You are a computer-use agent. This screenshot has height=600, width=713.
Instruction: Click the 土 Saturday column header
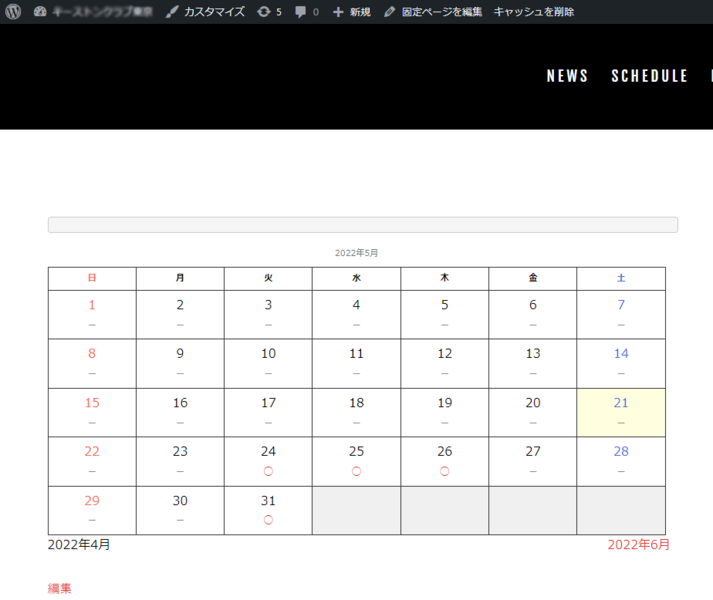point(621,277)
